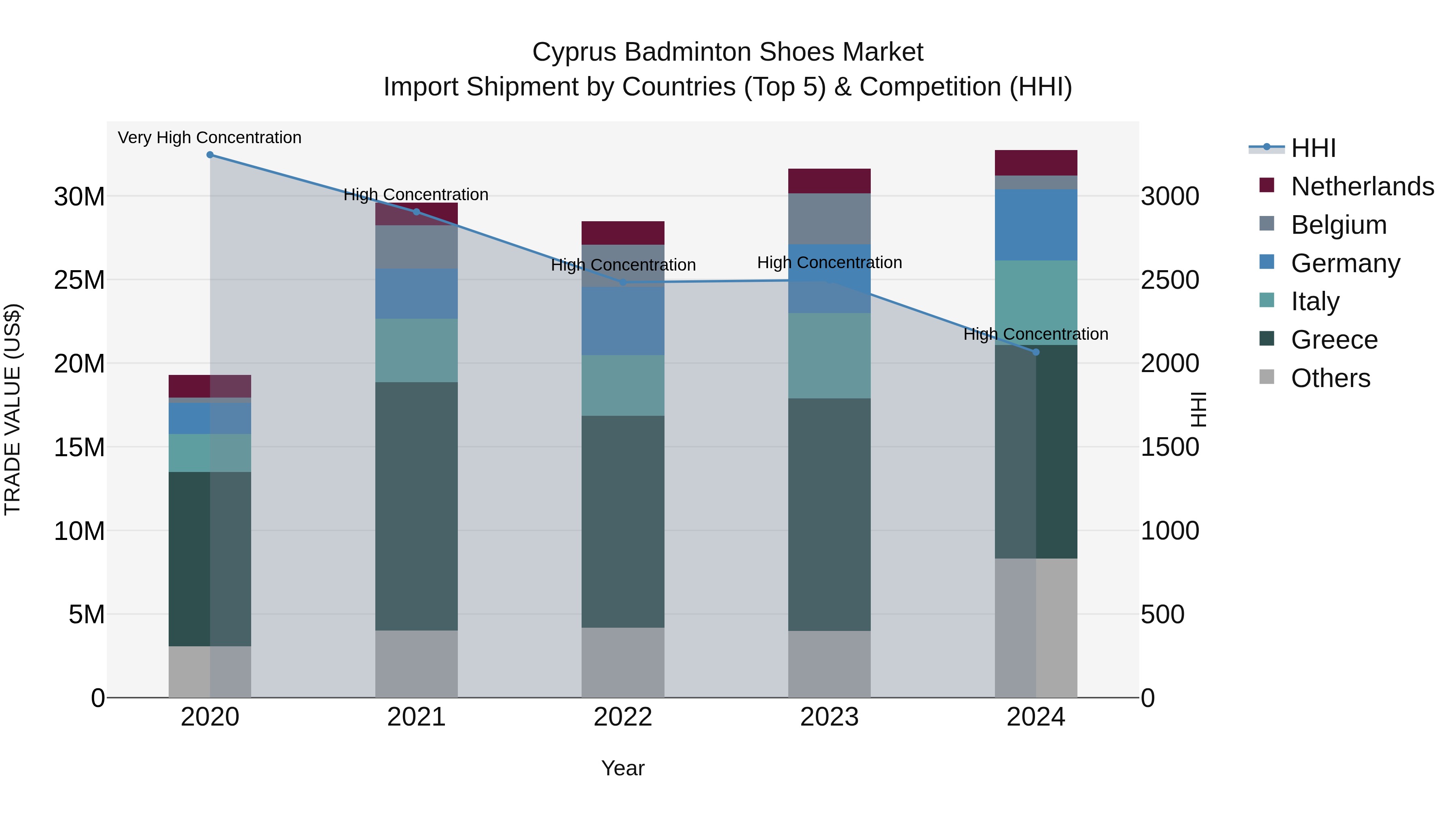The width and height of the screenshot is (1456, 819).
Task: Click the HHI line marker for 2020
Action: click(x=210, y=155)
